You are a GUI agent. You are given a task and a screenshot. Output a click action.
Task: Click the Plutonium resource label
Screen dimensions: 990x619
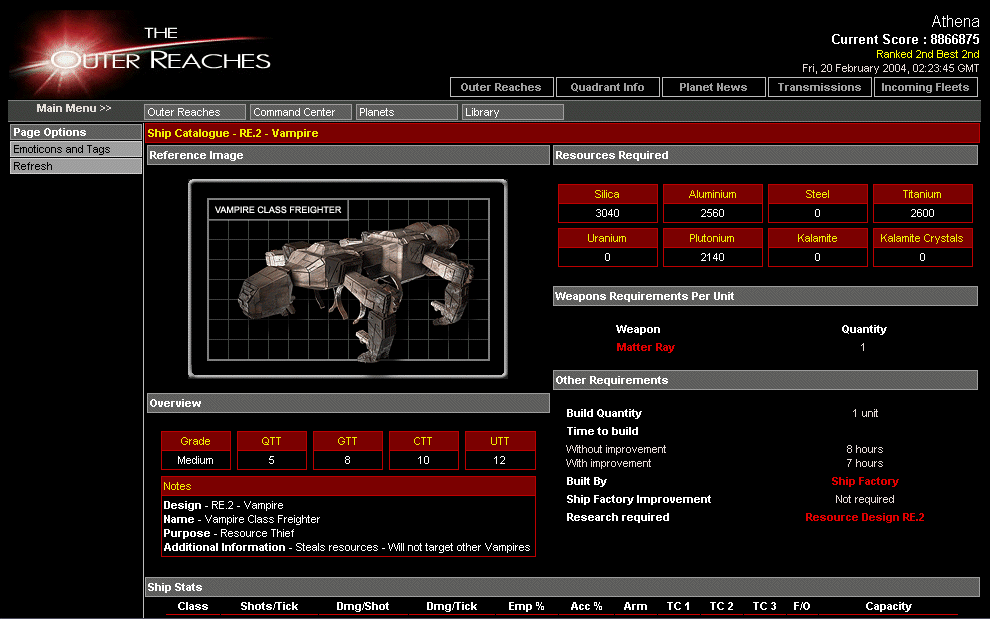pyautogui.click(x=712, y=238)
